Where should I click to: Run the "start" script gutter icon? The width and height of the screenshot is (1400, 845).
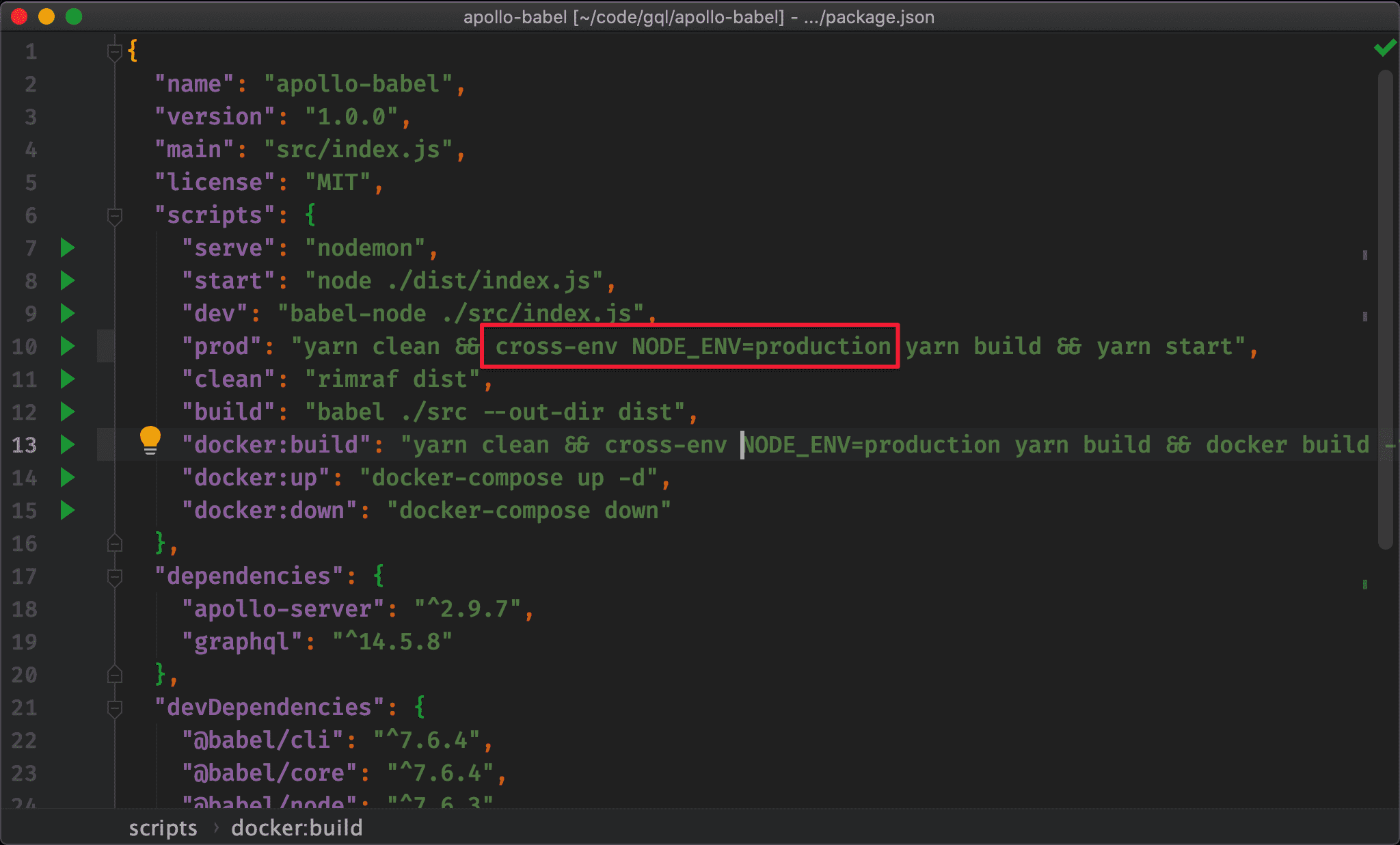coord(67,280)
